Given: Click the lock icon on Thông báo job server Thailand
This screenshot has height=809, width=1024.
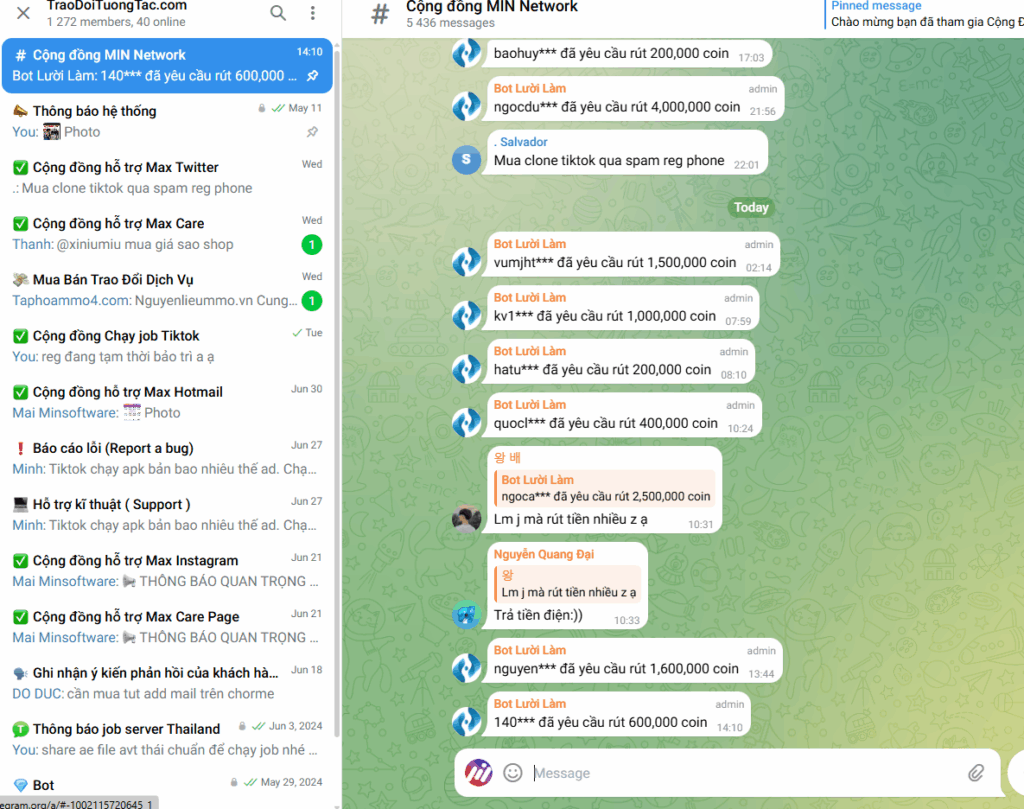Looking at the screenshot, I should [242, 726].
